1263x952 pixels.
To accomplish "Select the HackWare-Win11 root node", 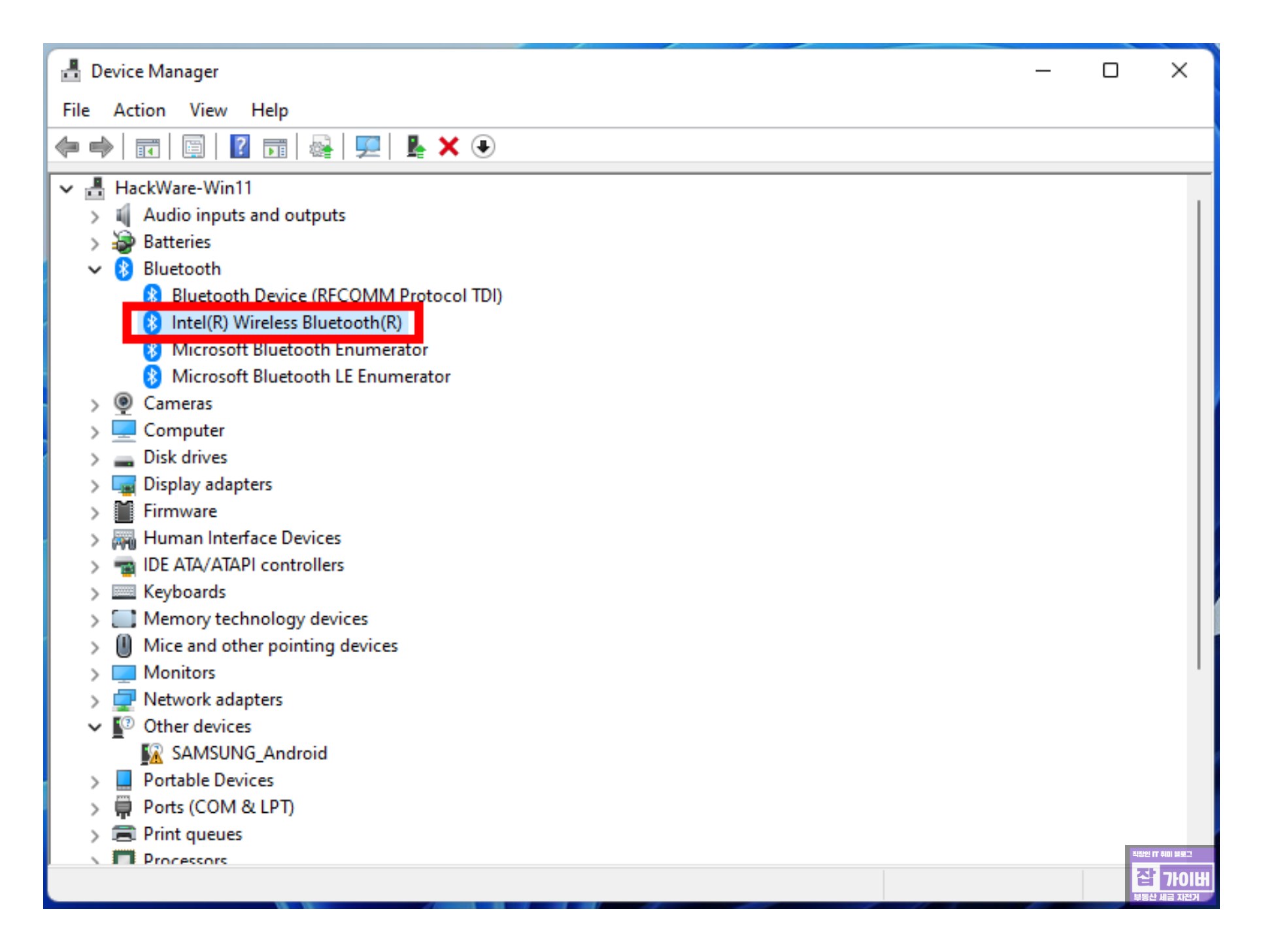I will 183,189.
